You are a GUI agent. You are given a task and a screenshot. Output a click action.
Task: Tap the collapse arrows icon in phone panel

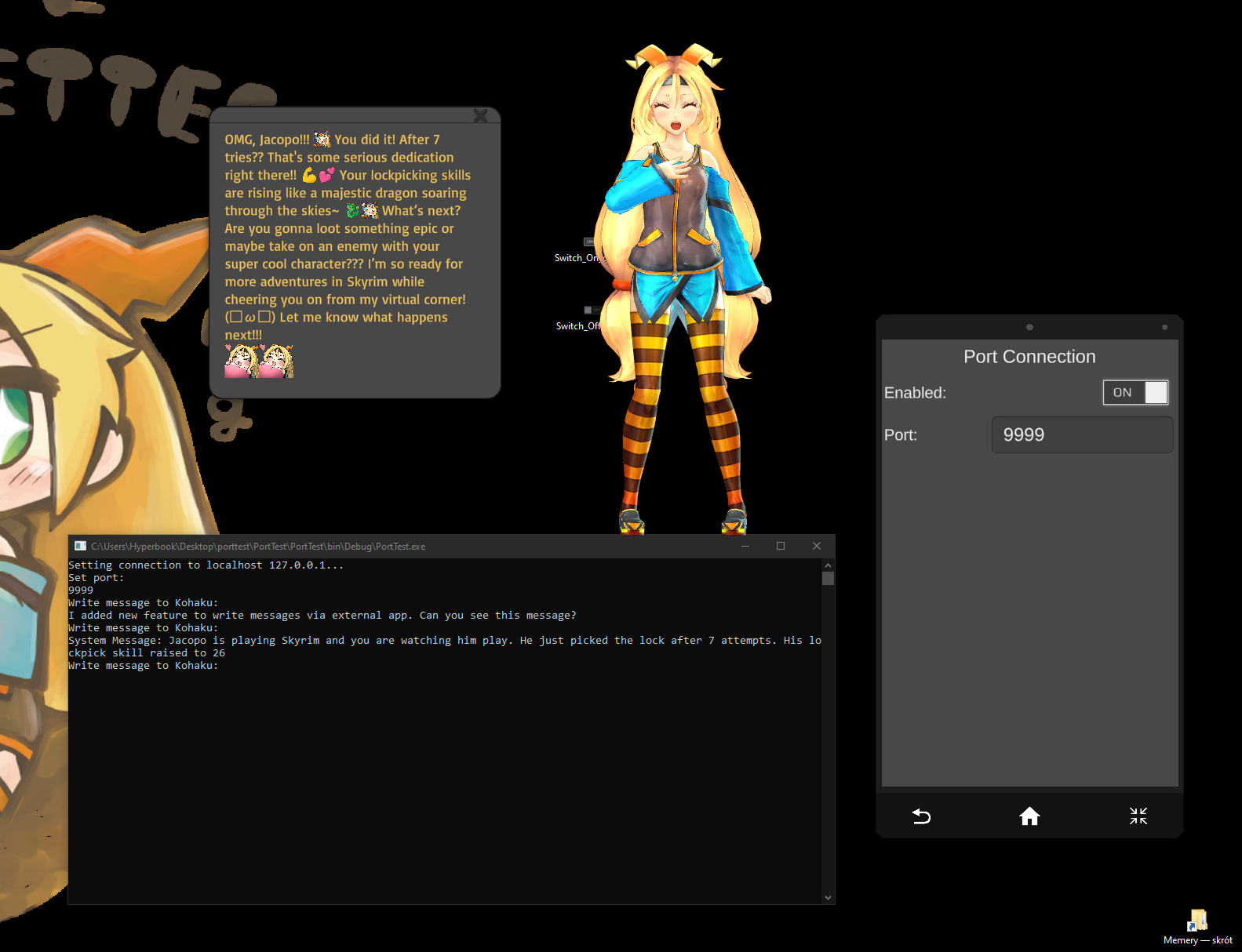(x=1138, y=816)
